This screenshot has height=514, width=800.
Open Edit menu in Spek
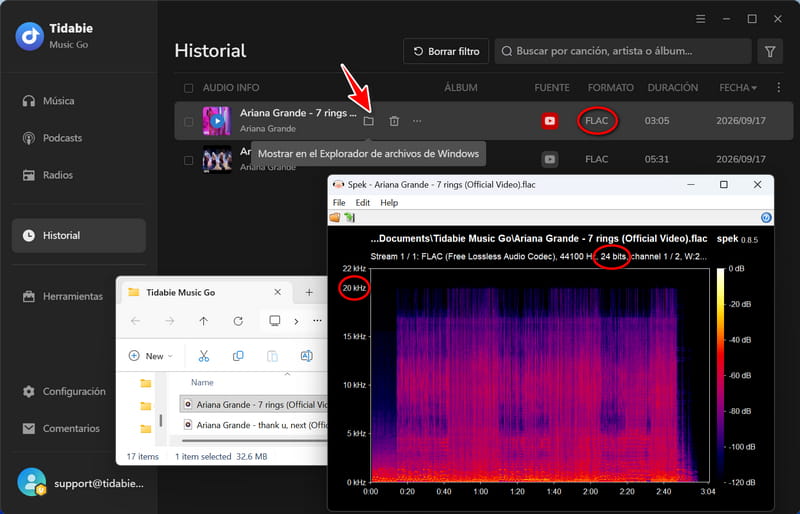pos(363,203)
